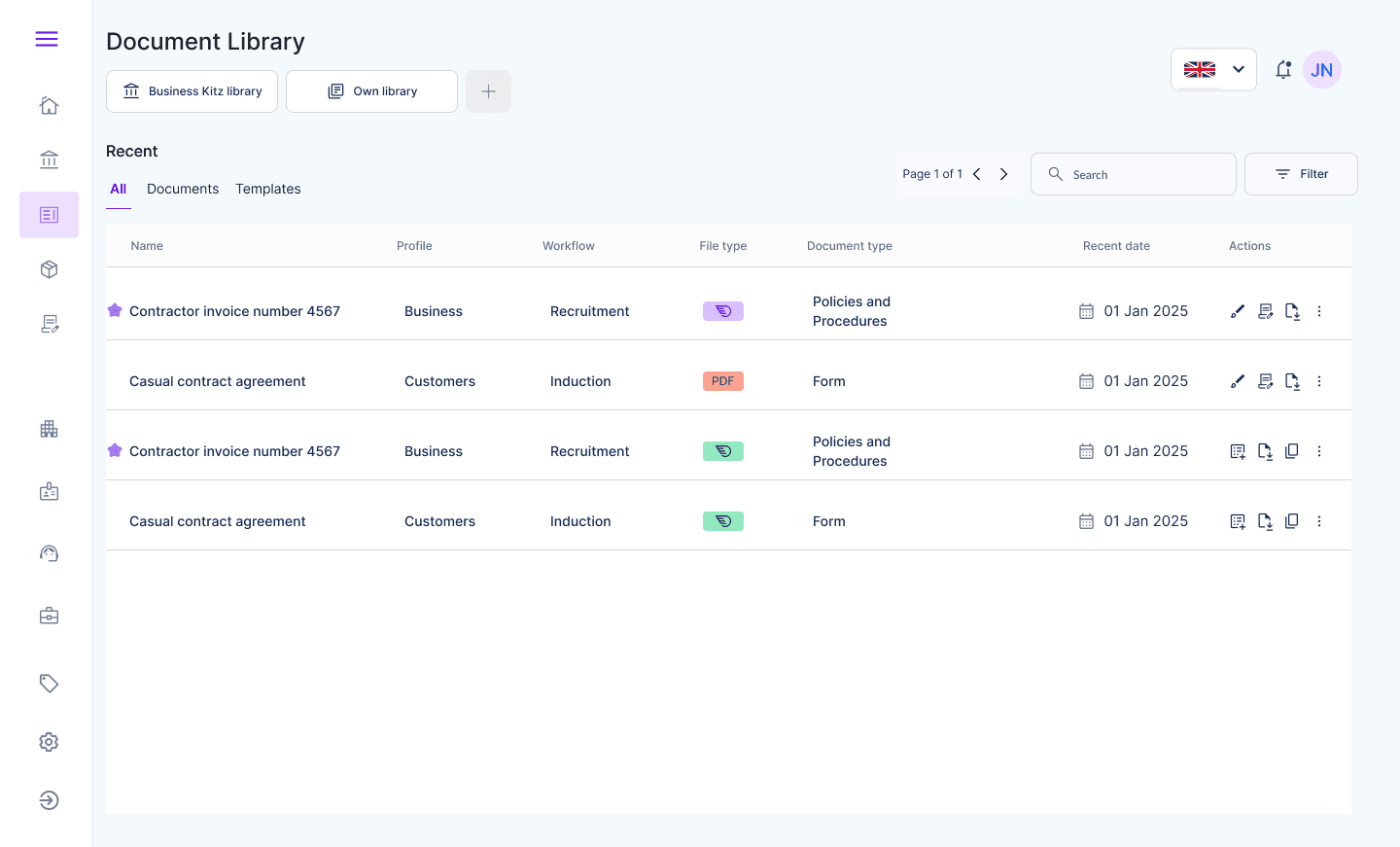Open the office buildings sidebar icon
Screen dimensions: 1400x847
49,429
